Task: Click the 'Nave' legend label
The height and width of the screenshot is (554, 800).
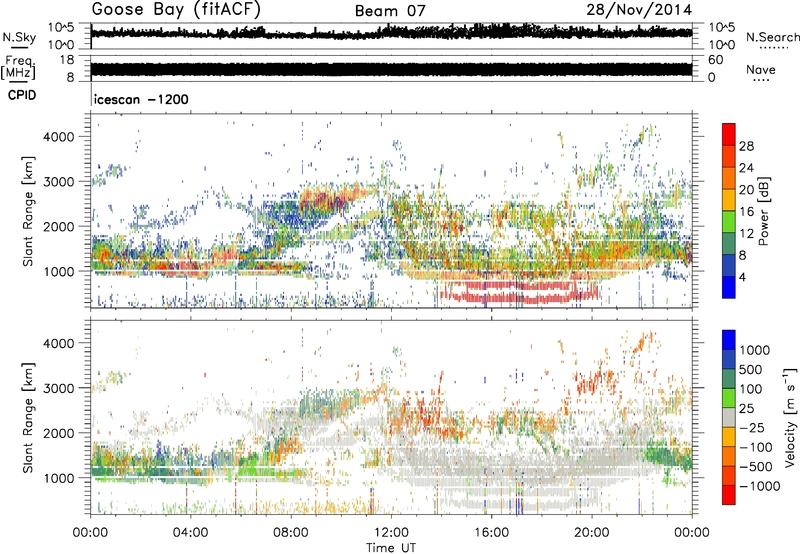Action: coord(761,70)
